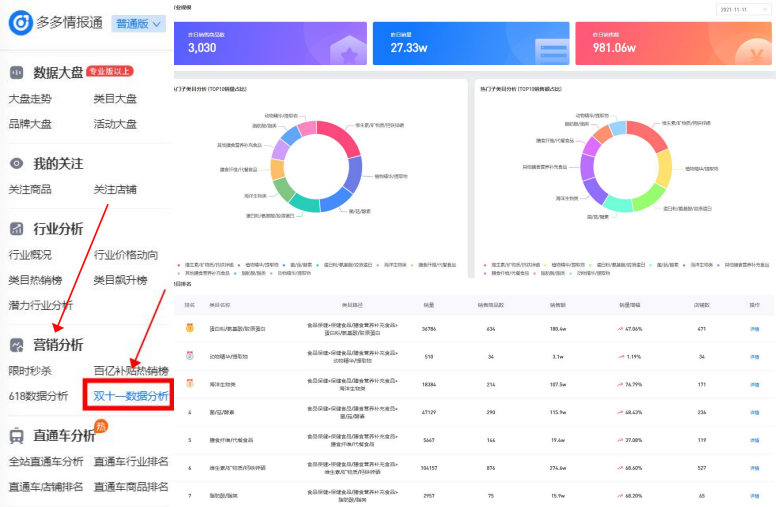Click 详情 link in the 海洋生物类 row
Viewport: 776px width, 507px height.
click(754, 384)
